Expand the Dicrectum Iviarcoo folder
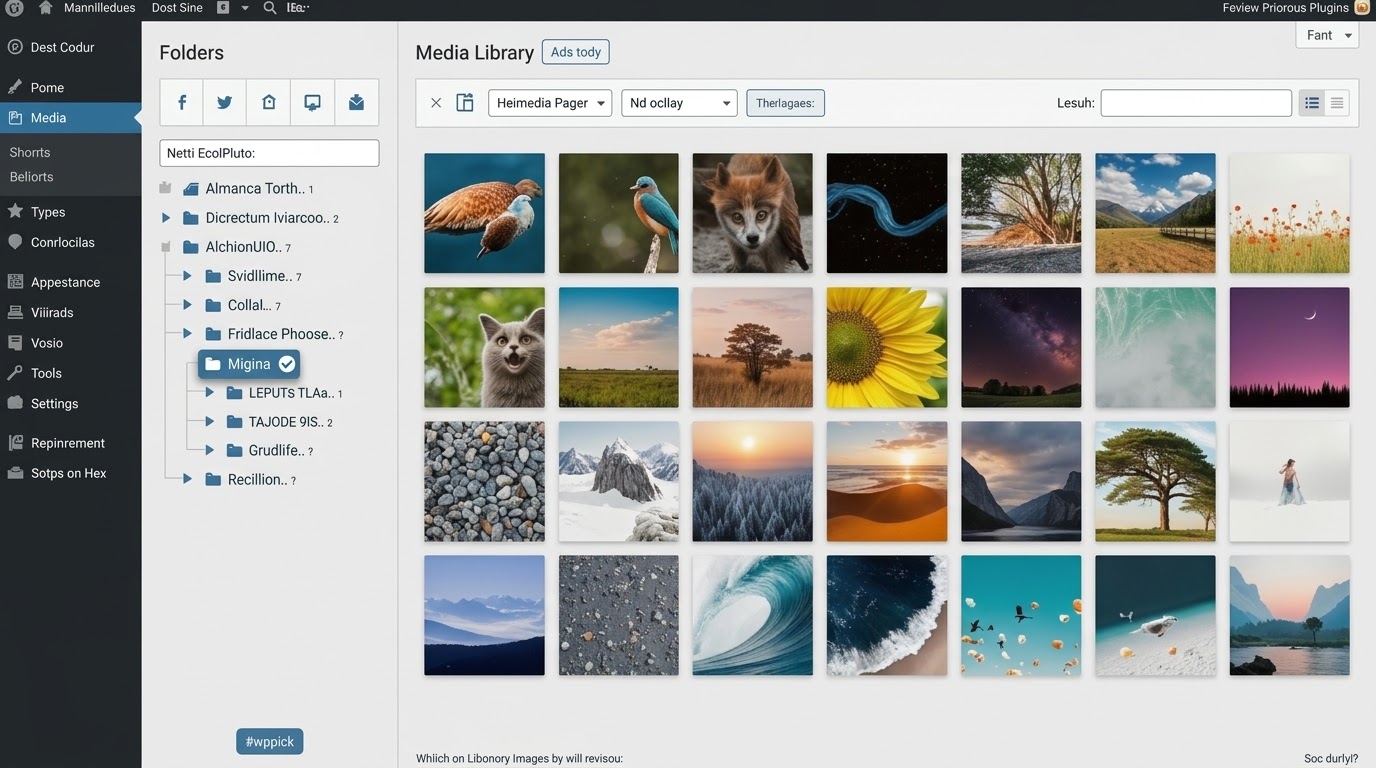 click(x=166, y=218)
